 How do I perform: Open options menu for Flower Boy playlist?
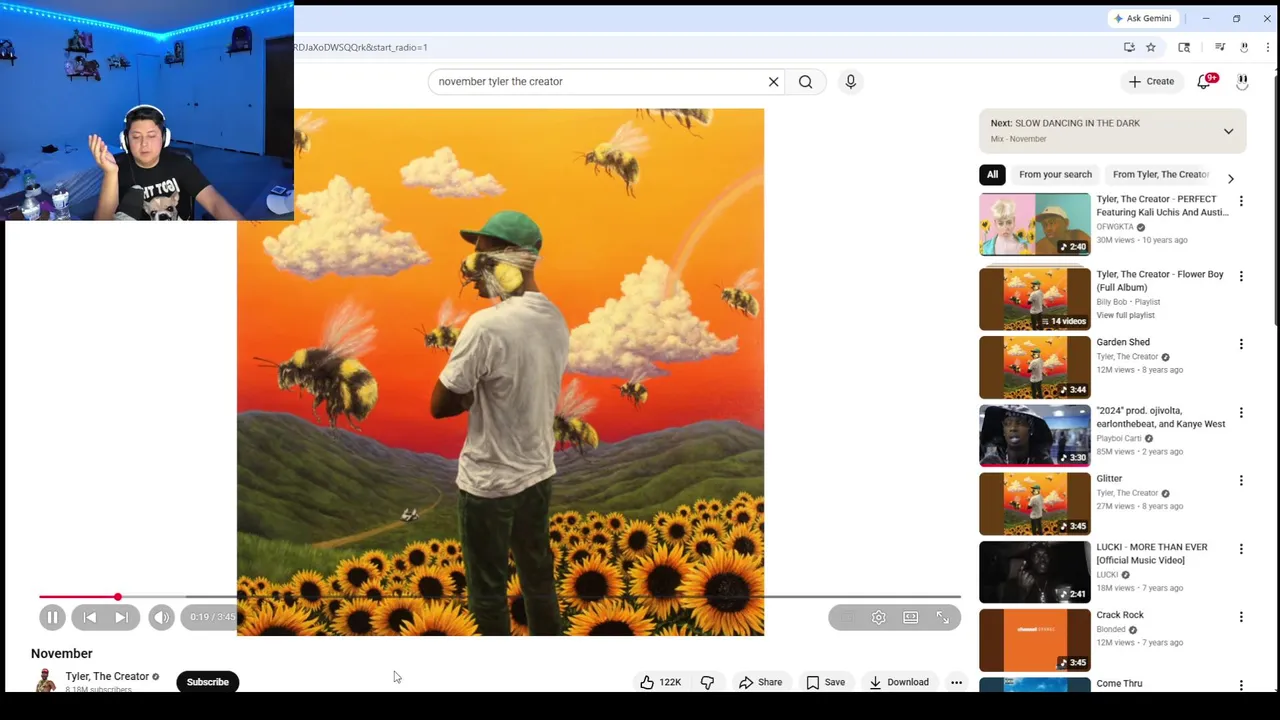[1241, 276]
